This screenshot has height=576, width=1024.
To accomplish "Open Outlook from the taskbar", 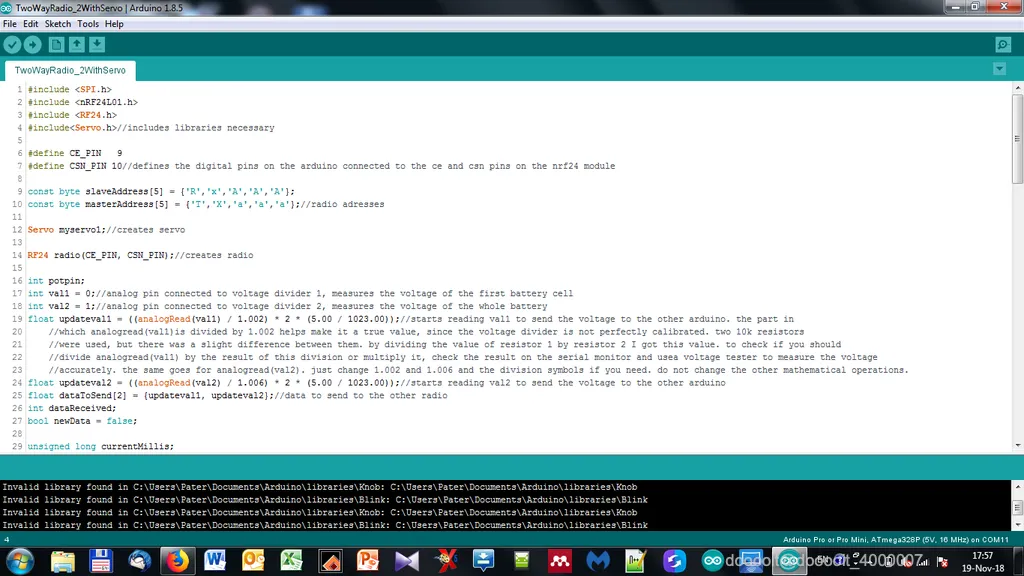I will [x=253, y=561].
